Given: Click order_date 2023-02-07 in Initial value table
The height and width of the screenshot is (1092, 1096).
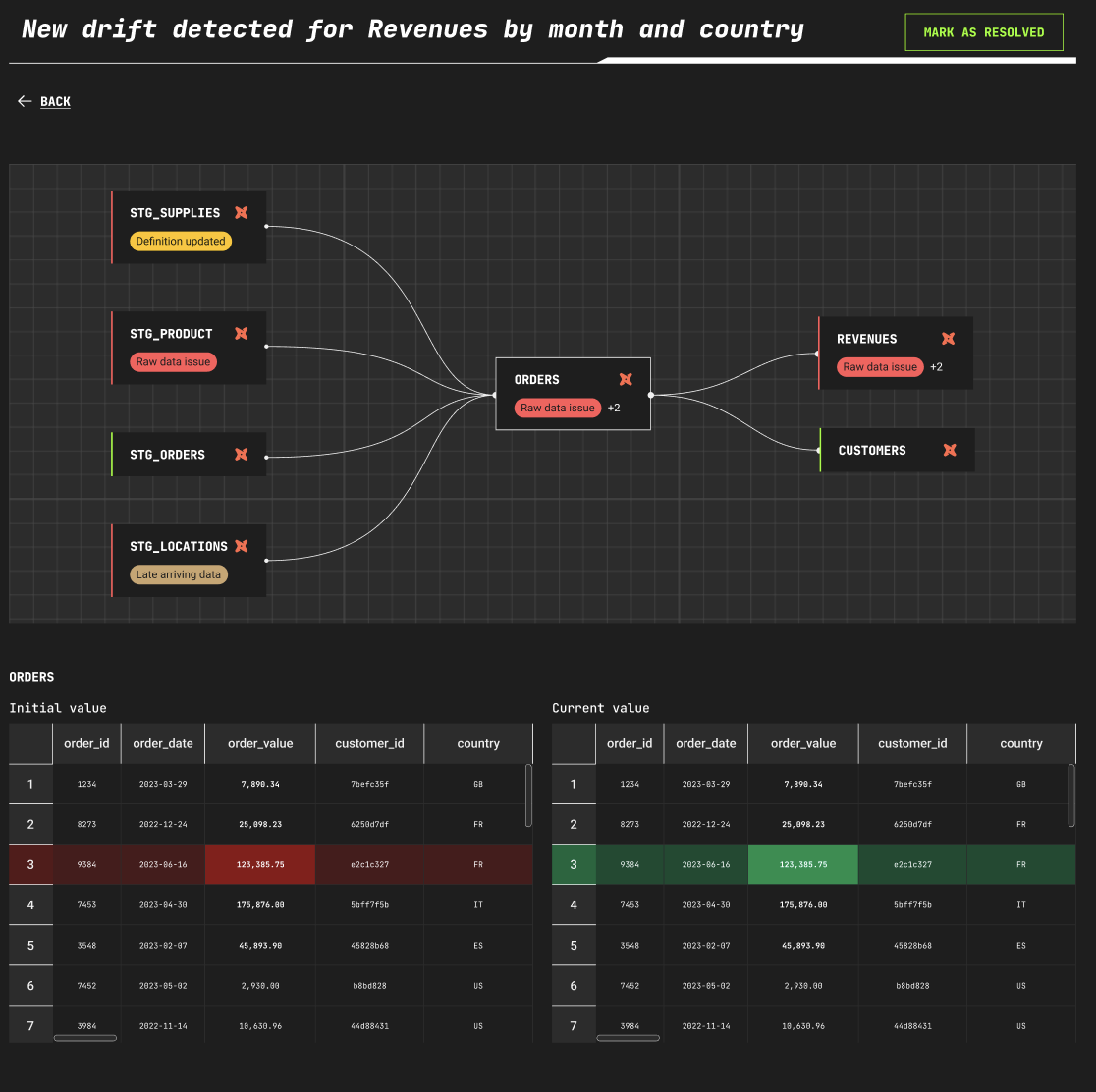Looking at the screenshot, I should coord(163,945).
